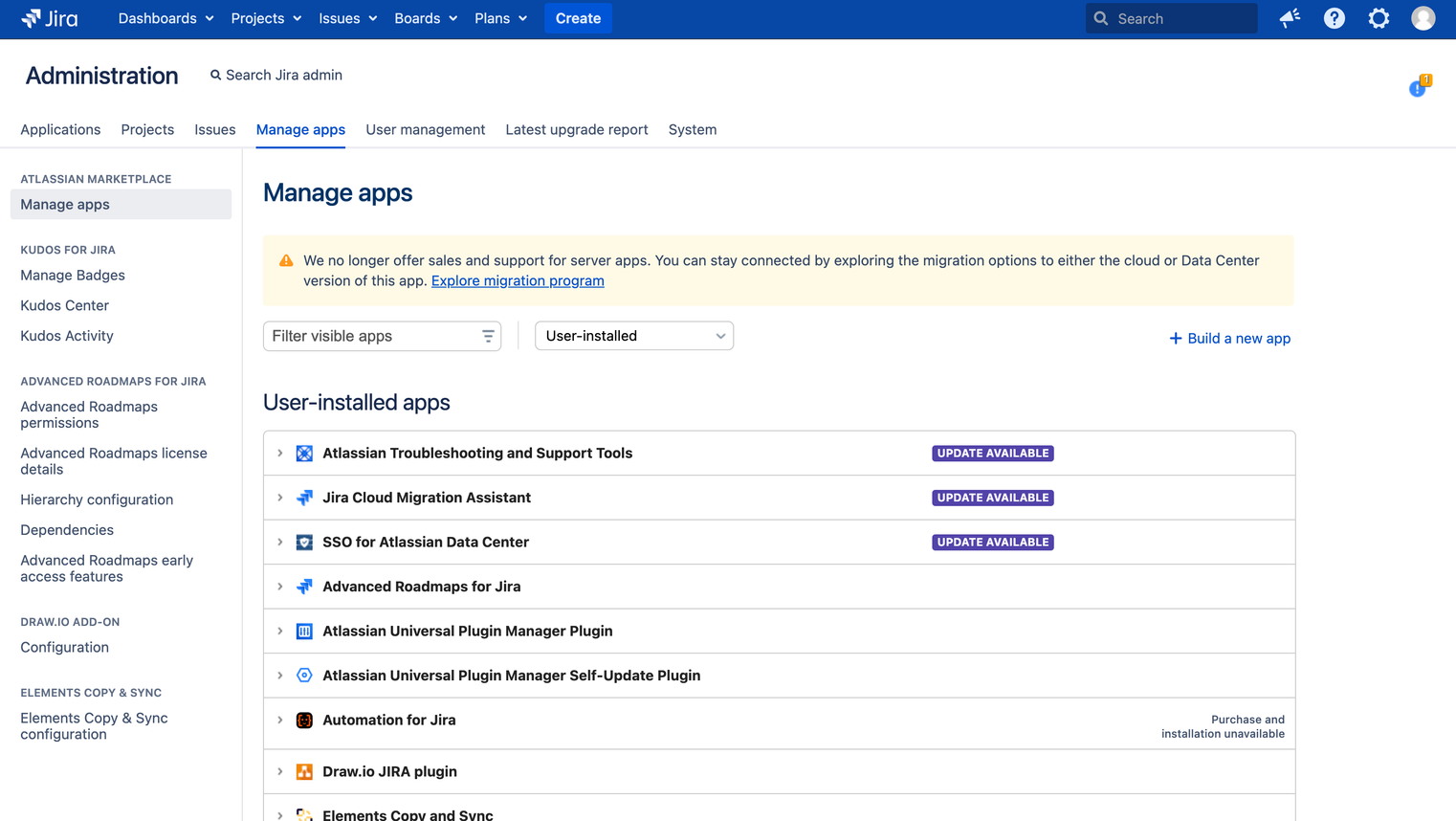The width and height of the screenshot is (1456, 821).
Task: Click the Jira Cloud Migration Assistant app icon
Action: coord(303,497)
